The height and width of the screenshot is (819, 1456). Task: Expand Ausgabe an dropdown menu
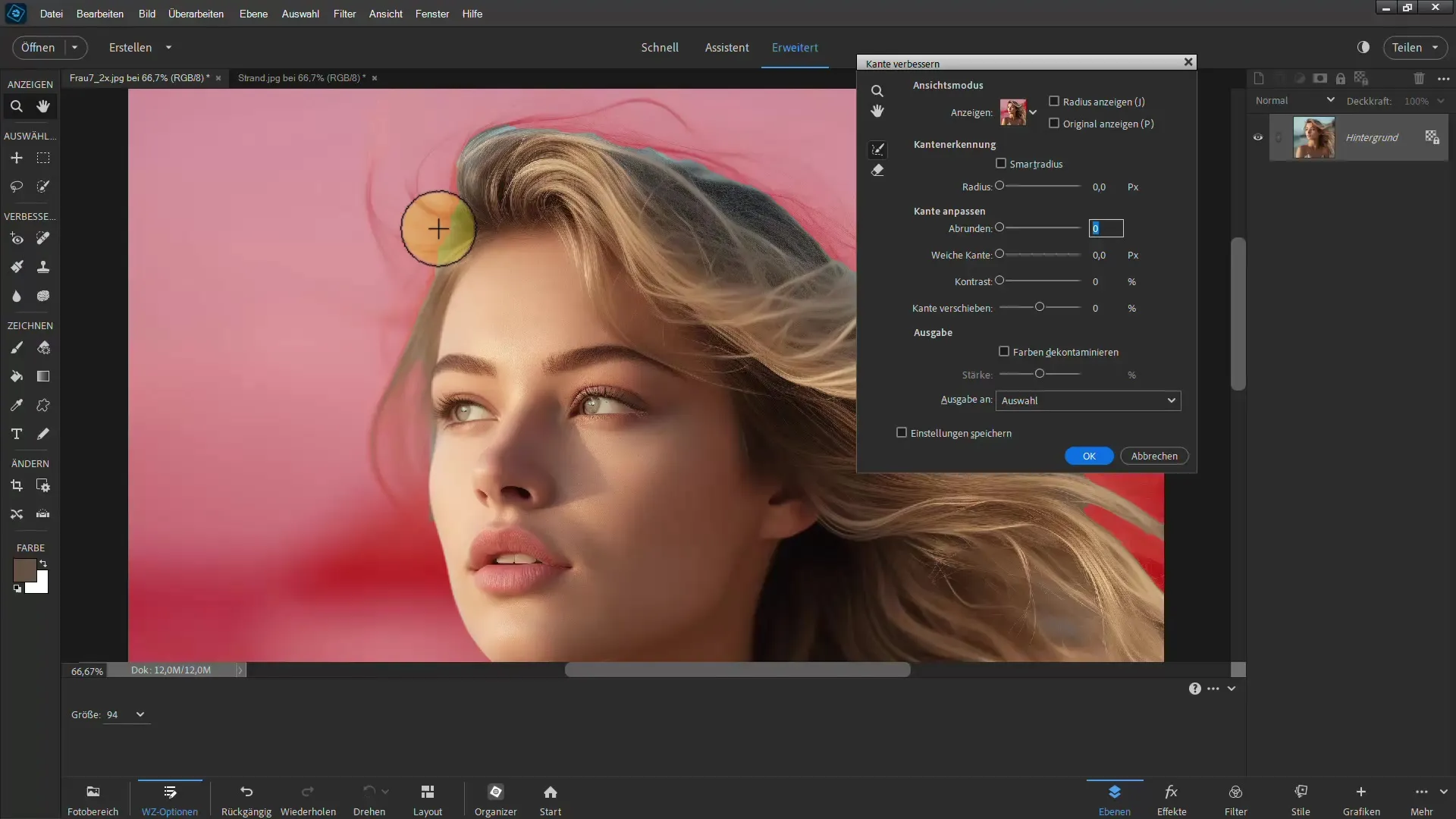pos(1170,400)
